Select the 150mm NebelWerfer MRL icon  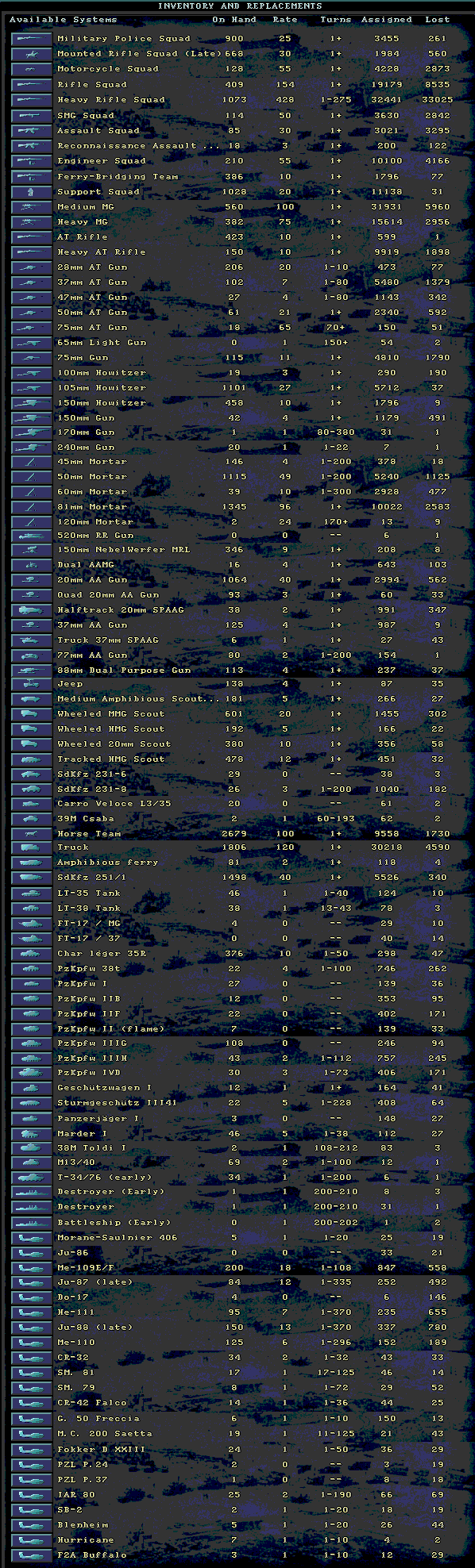coord(32,549)
